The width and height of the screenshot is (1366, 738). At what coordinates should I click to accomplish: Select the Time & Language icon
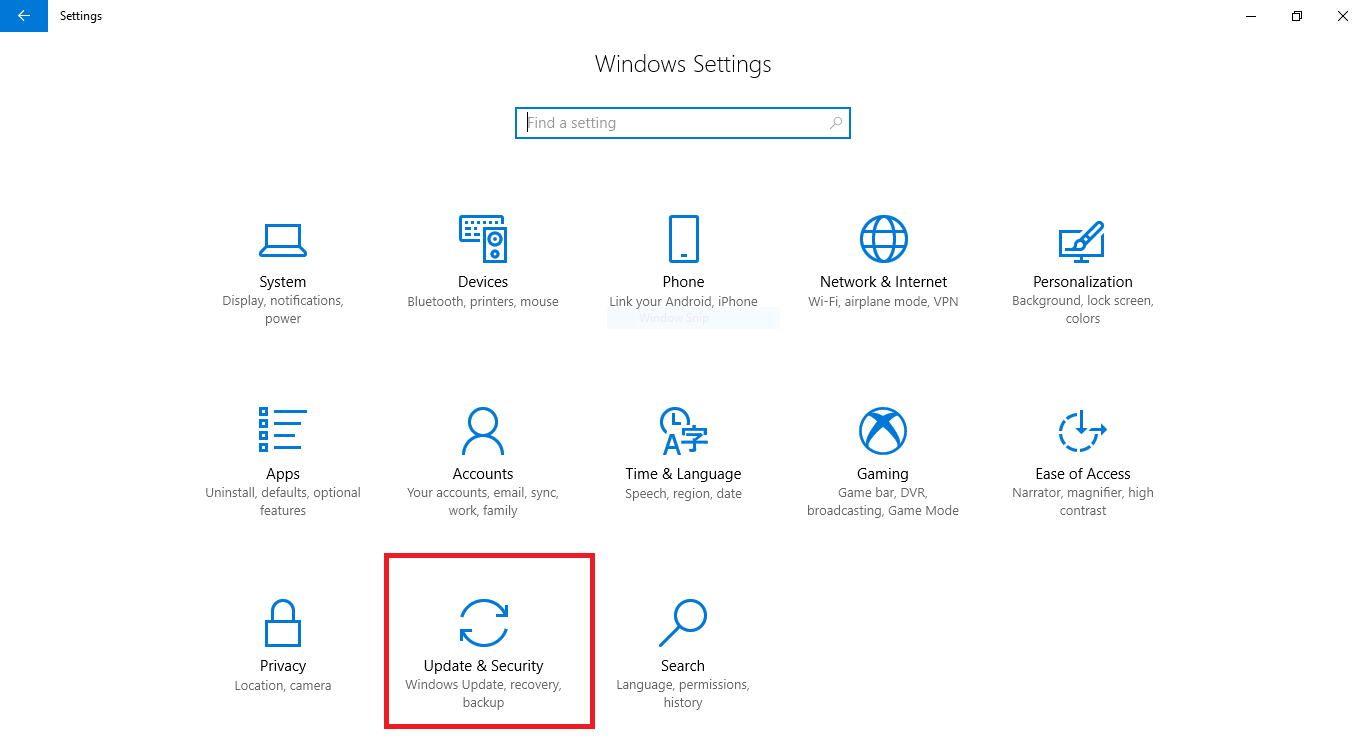pyautogui.click(x=683, y=431)
